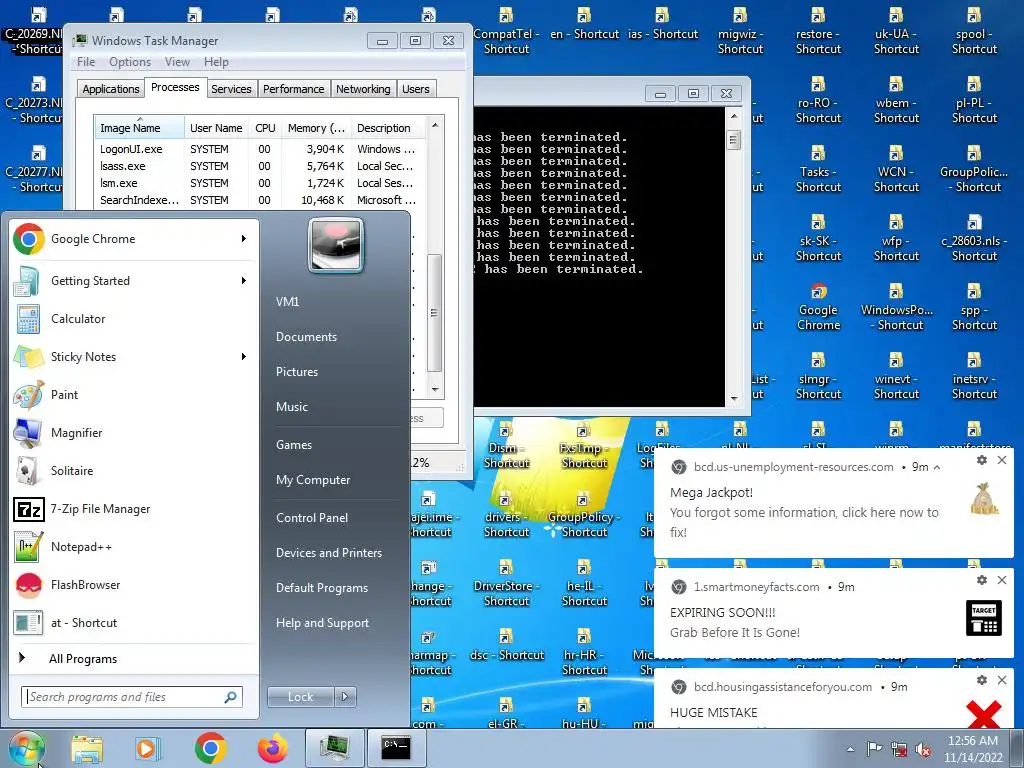Click the network tray icon
The width and height of the screenshot is (1024, 768).
pos(899,750)
